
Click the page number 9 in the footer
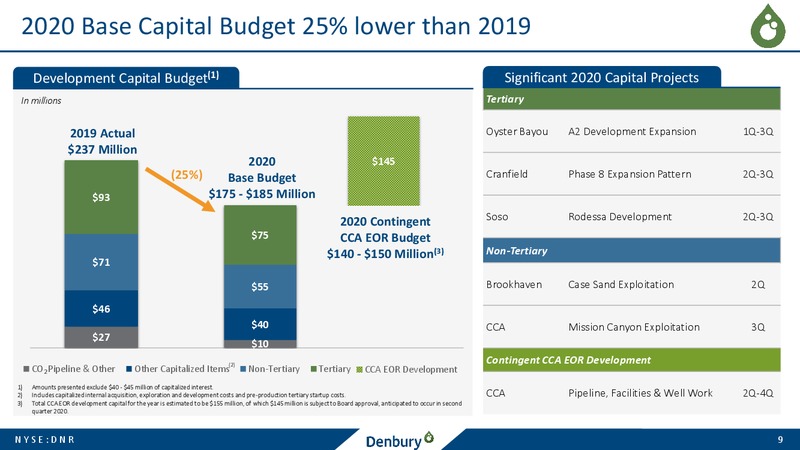[780, 440]
